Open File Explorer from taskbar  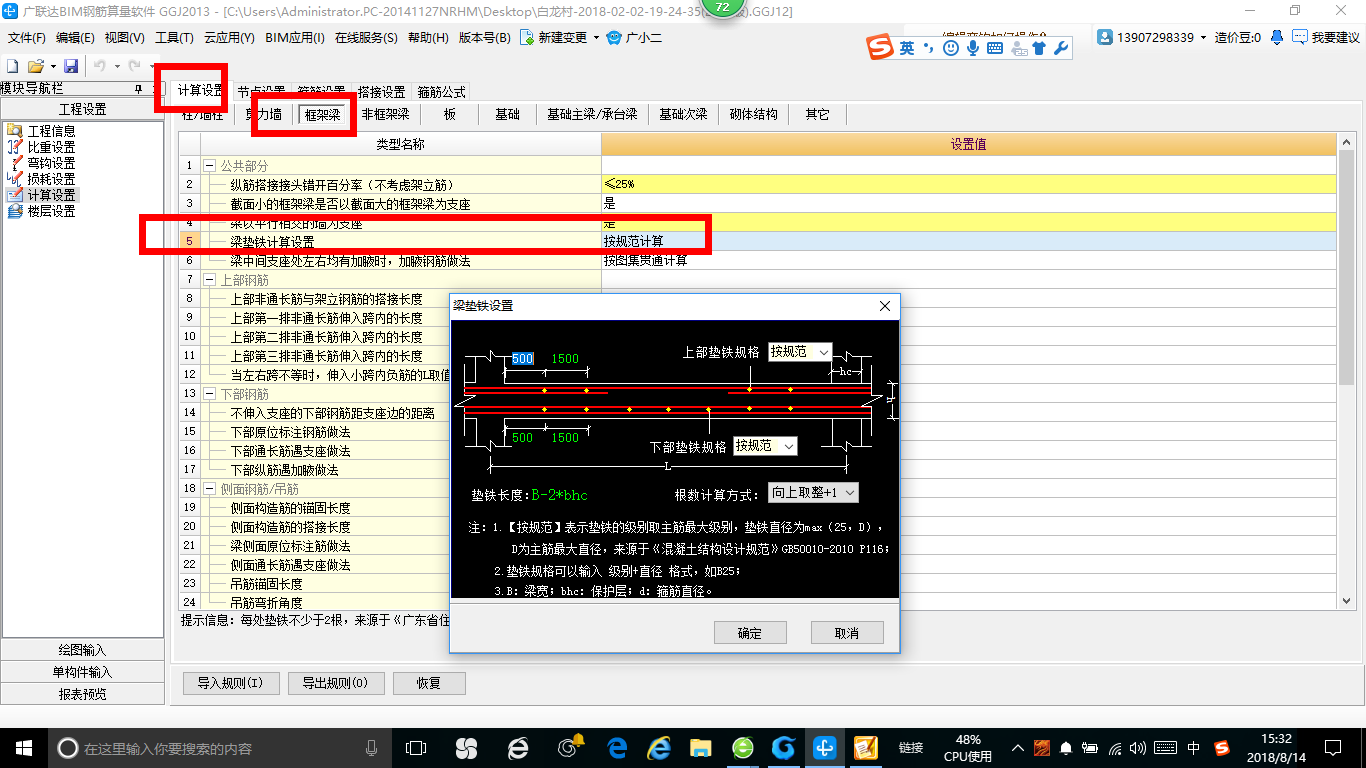tap(700, 747)
